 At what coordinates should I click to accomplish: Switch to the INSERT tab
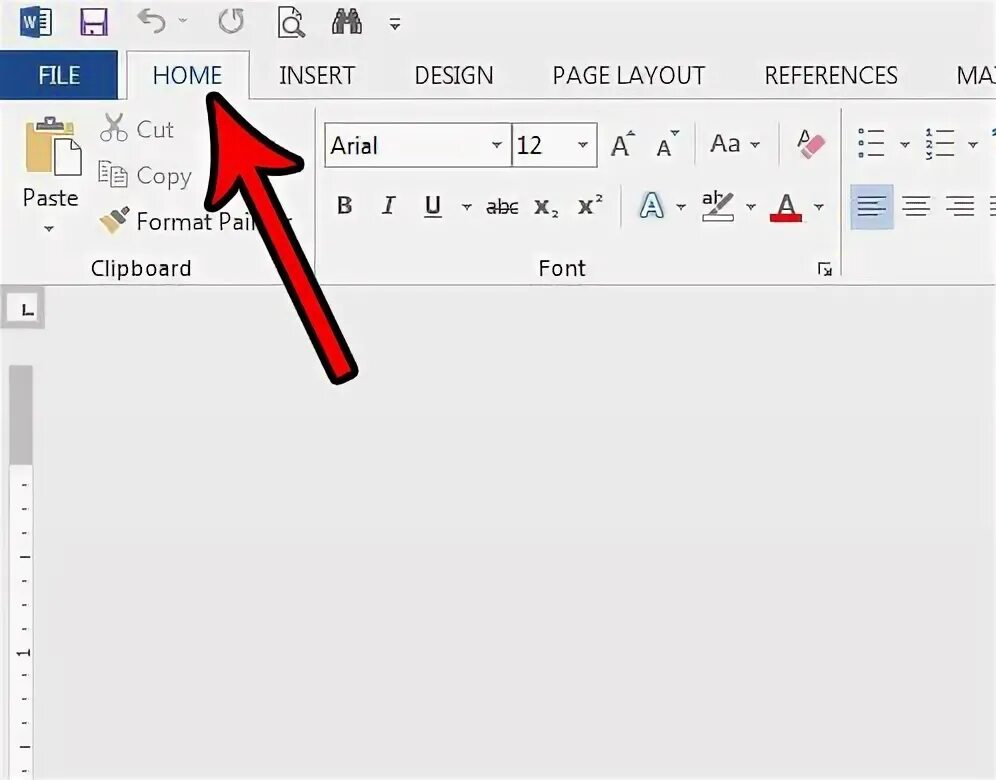(x=316, y=76)
